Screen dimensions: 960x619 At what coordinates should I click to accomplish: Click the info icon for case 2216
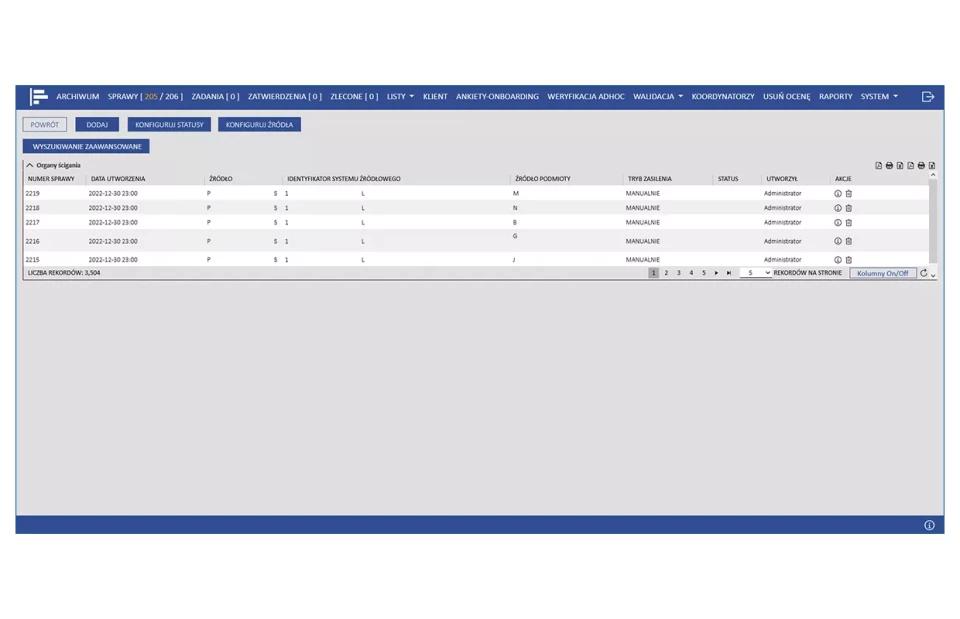(838, 241)
